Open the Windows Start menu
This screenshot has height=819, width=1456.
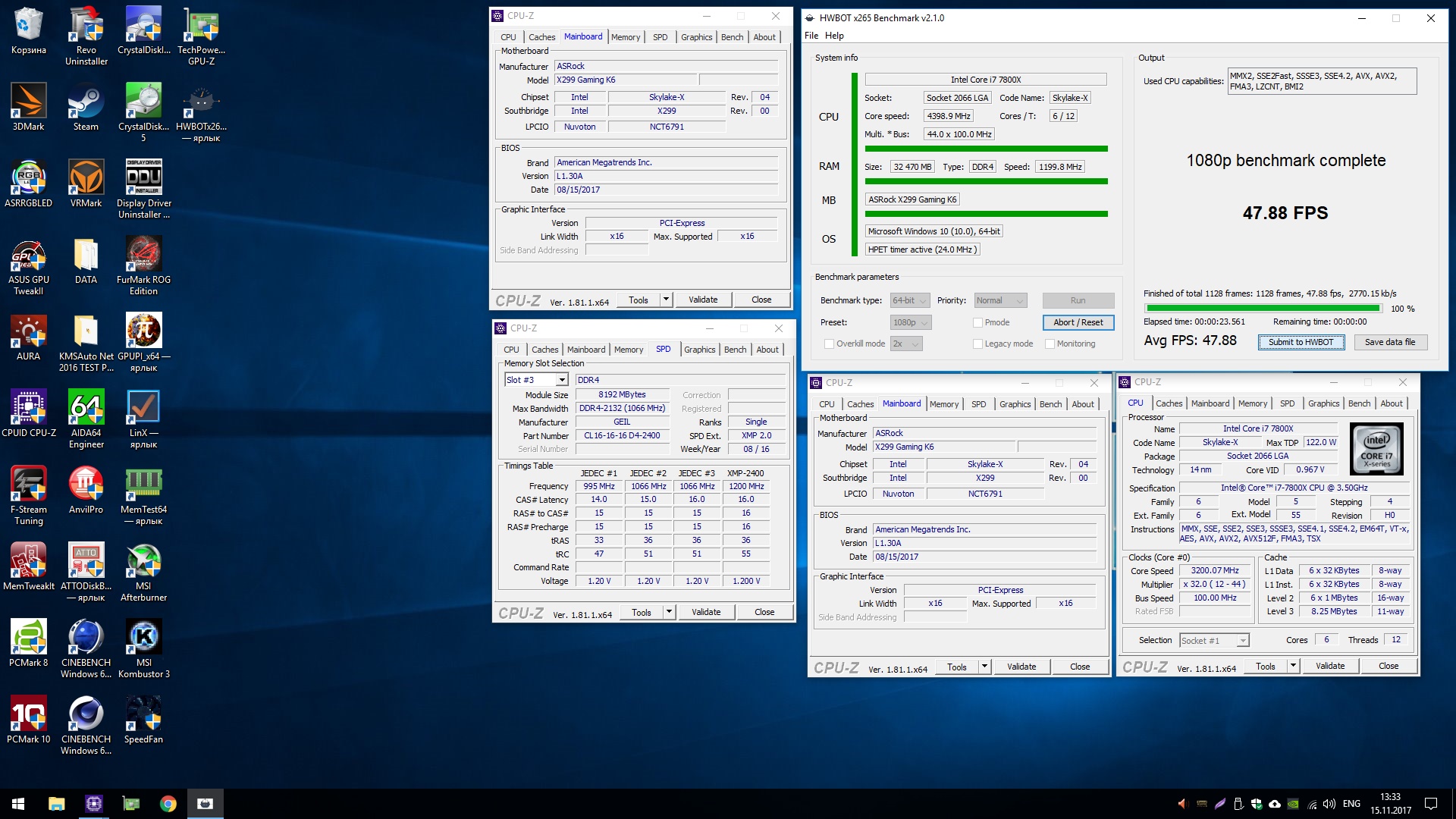18,804
